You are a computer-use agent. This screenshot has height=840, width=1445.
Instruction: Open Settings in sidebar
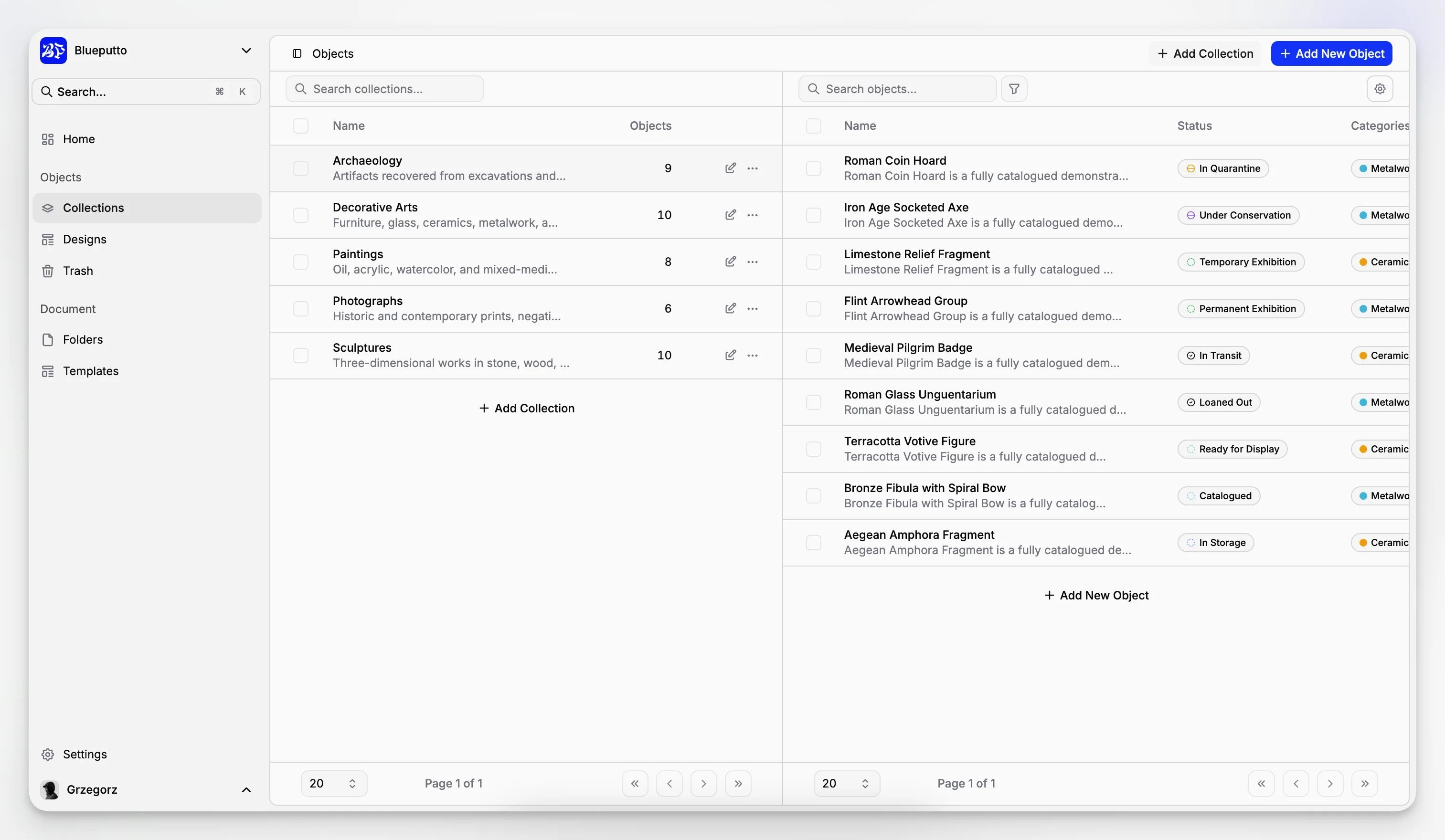[x=147, y=754]
